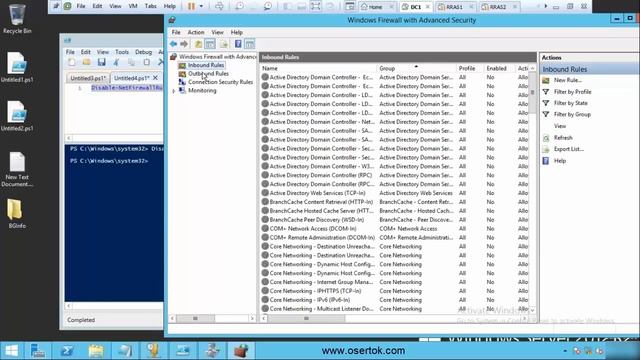The height and width of the screenshot is (360, 640).
Task: Select the Untitled1.ps1 desktop file
Action: 17,67
